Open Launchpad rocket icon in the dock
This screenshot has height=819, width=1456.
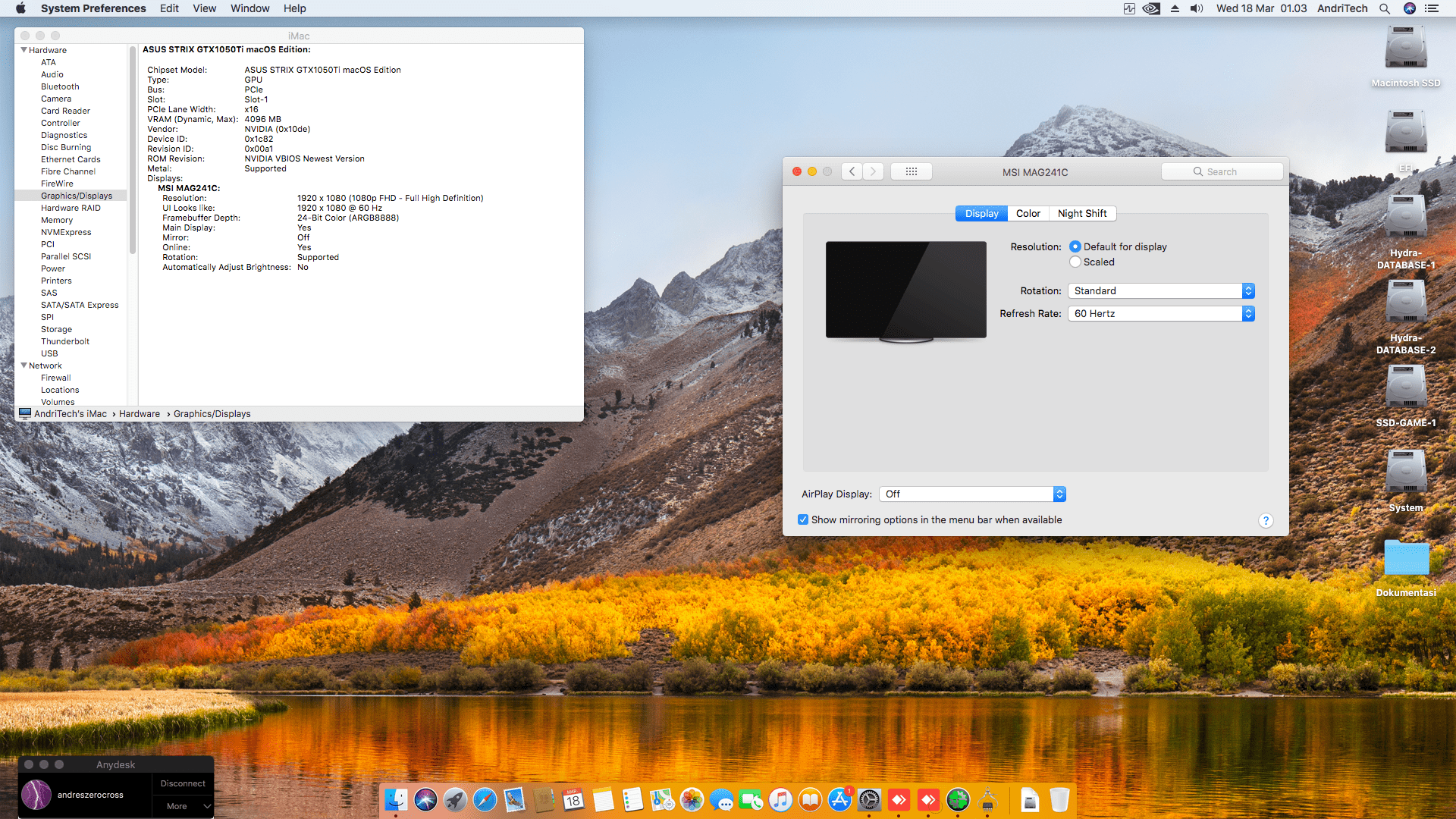[x=455, y=799]
